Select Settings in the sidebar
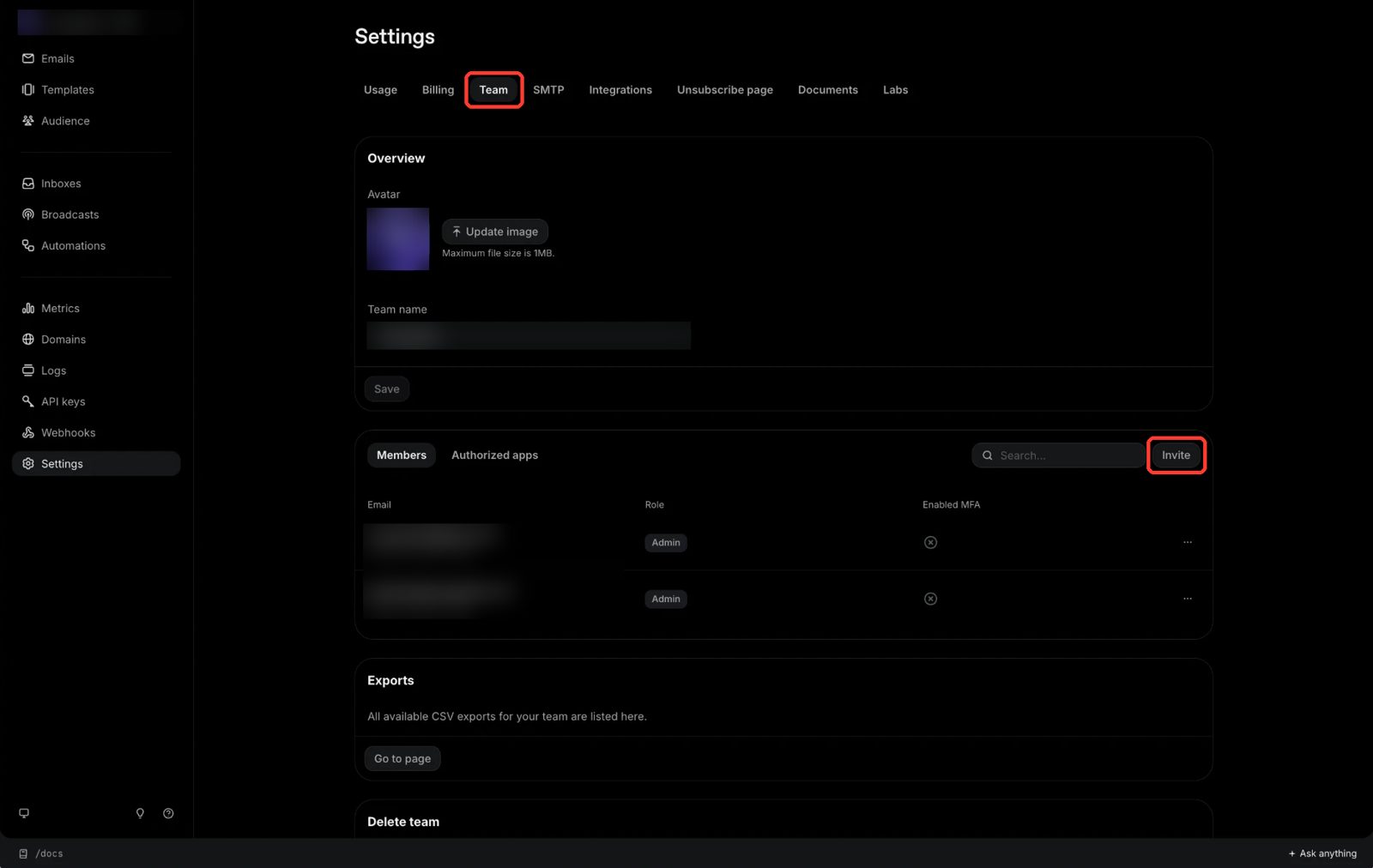Viewport: 1373px width, 868px height. (x=96, y=463)
